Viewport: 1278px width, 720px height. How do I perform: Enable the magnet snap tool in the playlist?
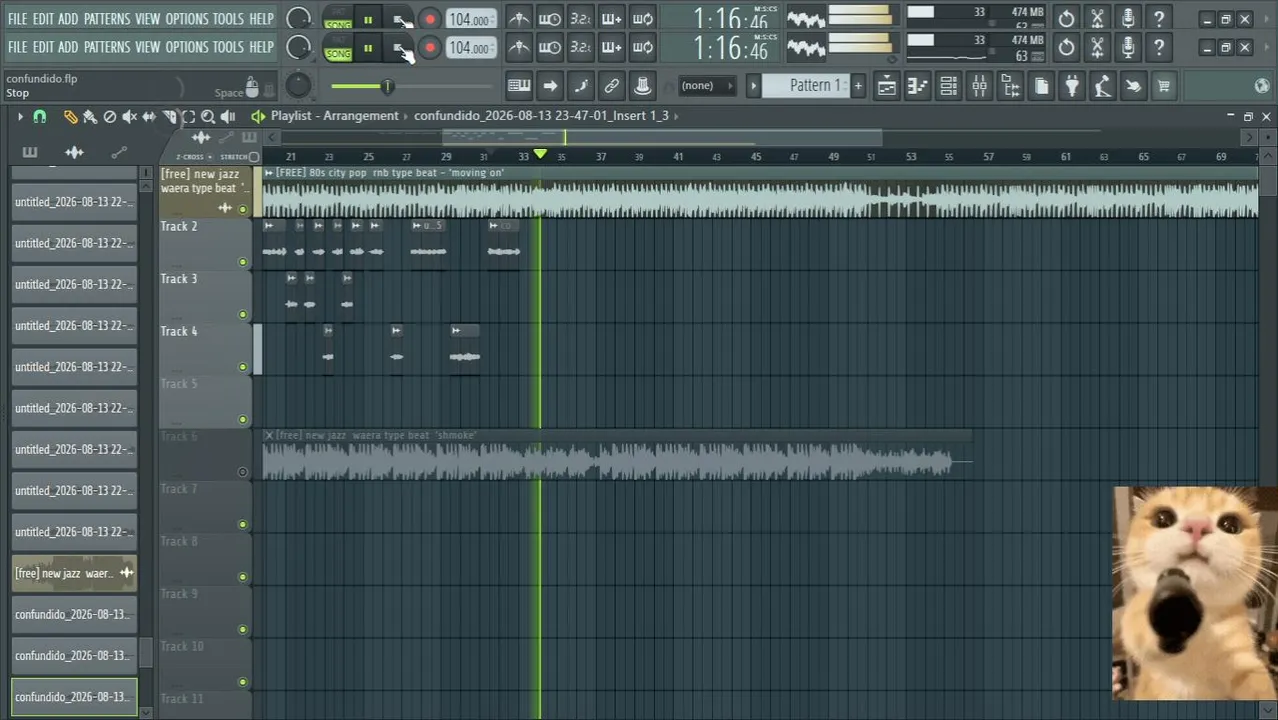pyautogui.click(x=39, y=116)
